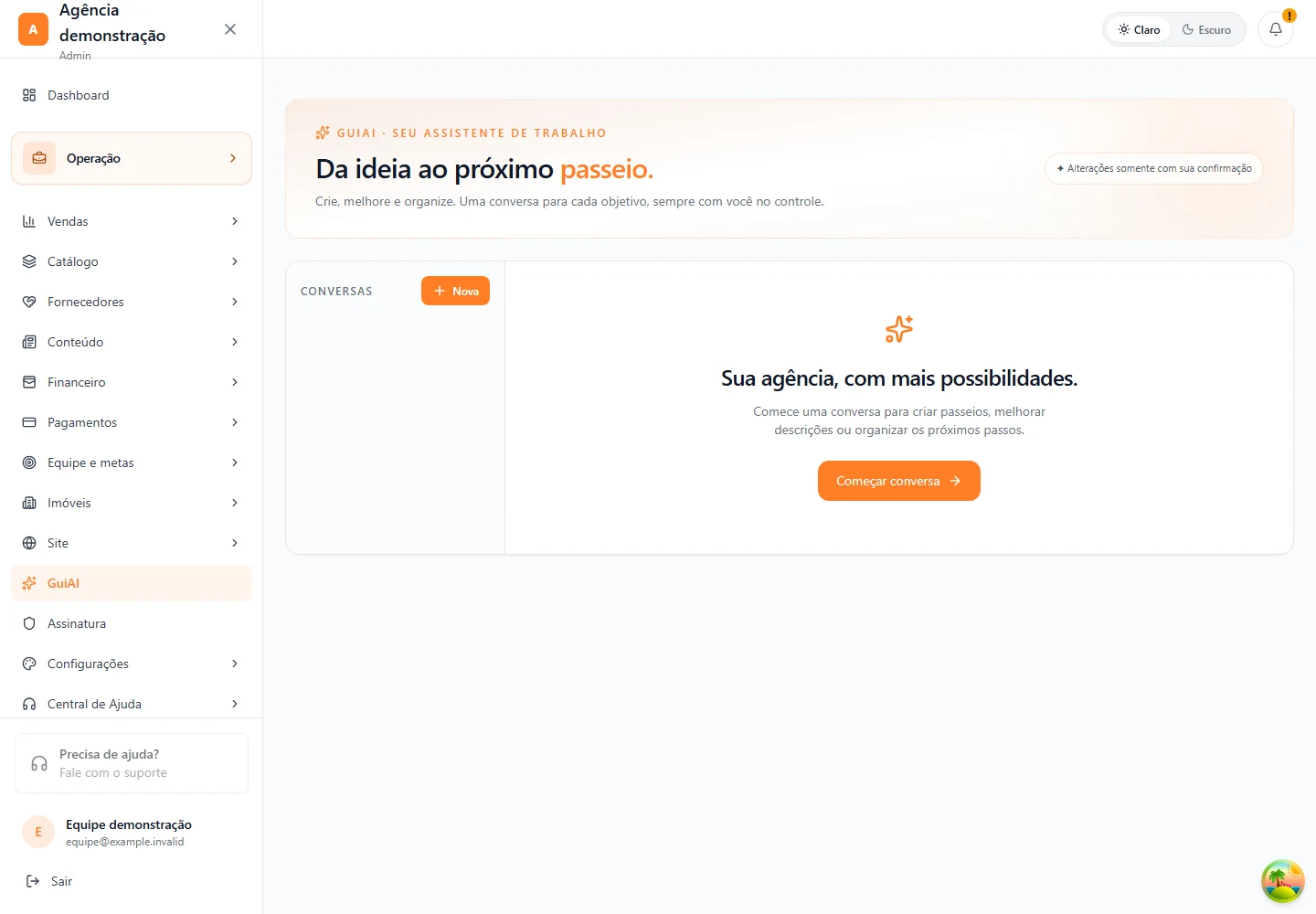Image resolution: width=1316 pixels, height=914 pixels.
Task: Click the Começar conversa button
Action: tap(899, 481)
